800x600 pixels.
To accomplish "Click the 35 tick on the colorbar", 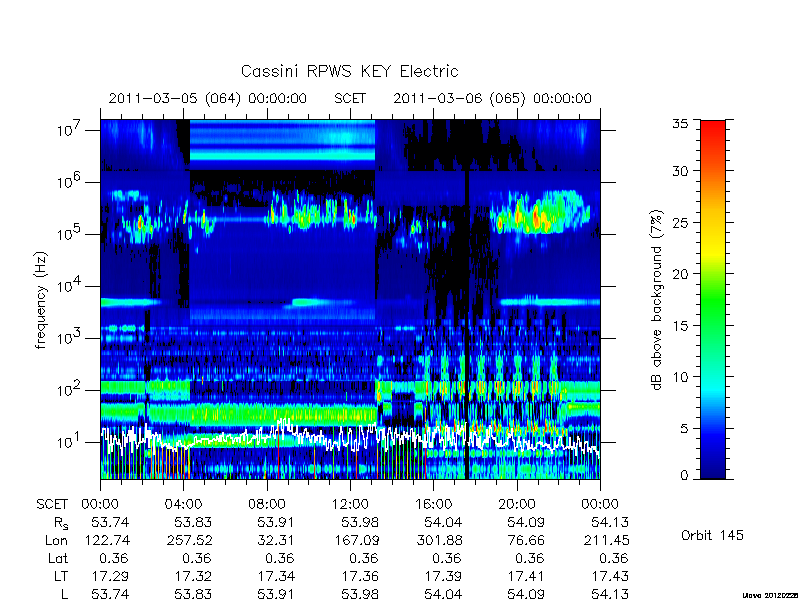I will click(680, 124).
